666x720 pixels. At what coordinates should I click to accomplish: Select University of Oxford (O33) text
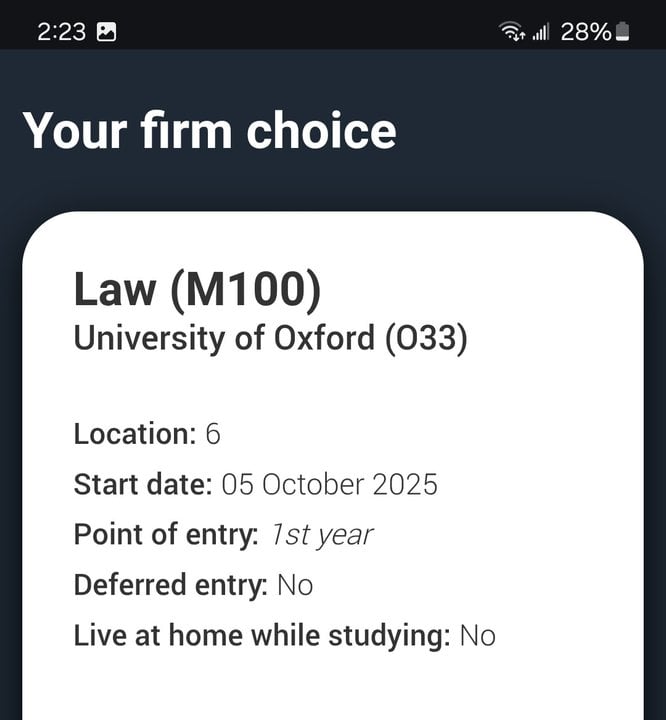(270, 338)
